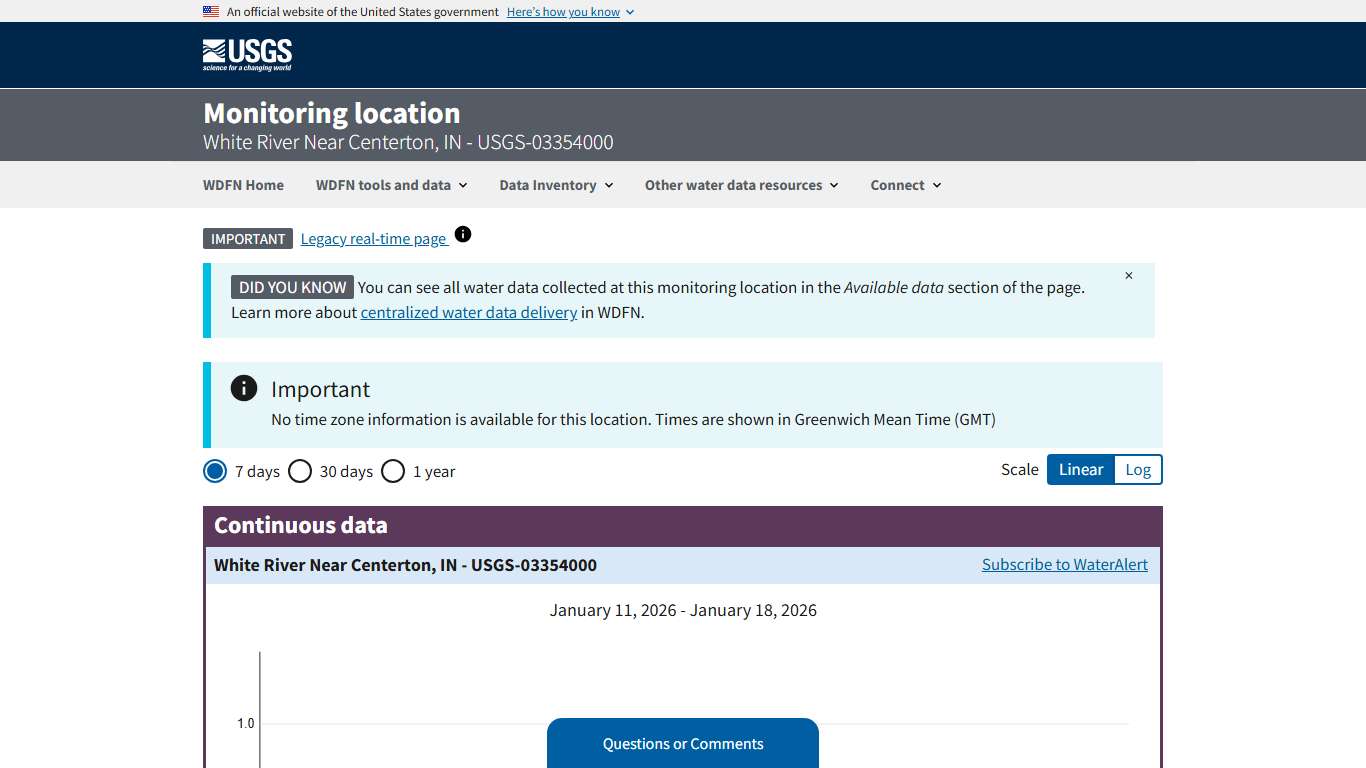Open the Connect menu
This screenshot has width=1366, height=768.
pos(905,185)
